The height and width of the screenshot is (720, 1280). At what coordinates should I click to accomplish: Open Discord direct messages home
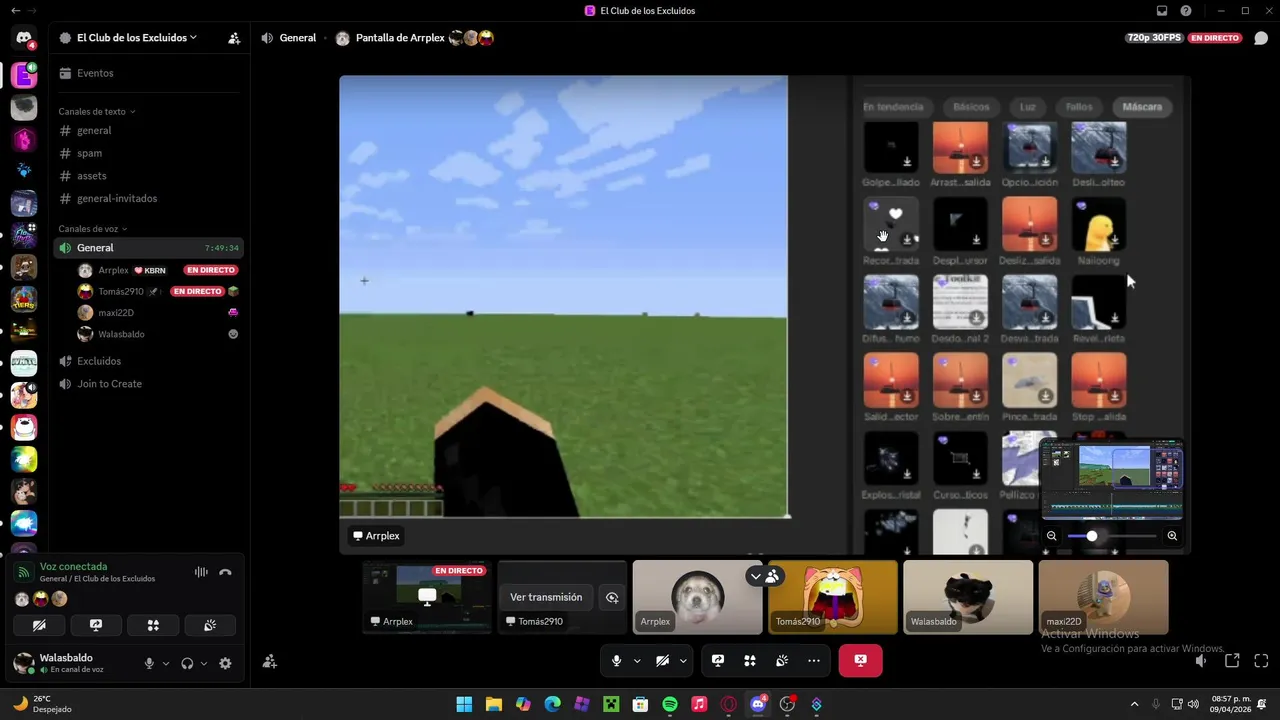point(24,39)
